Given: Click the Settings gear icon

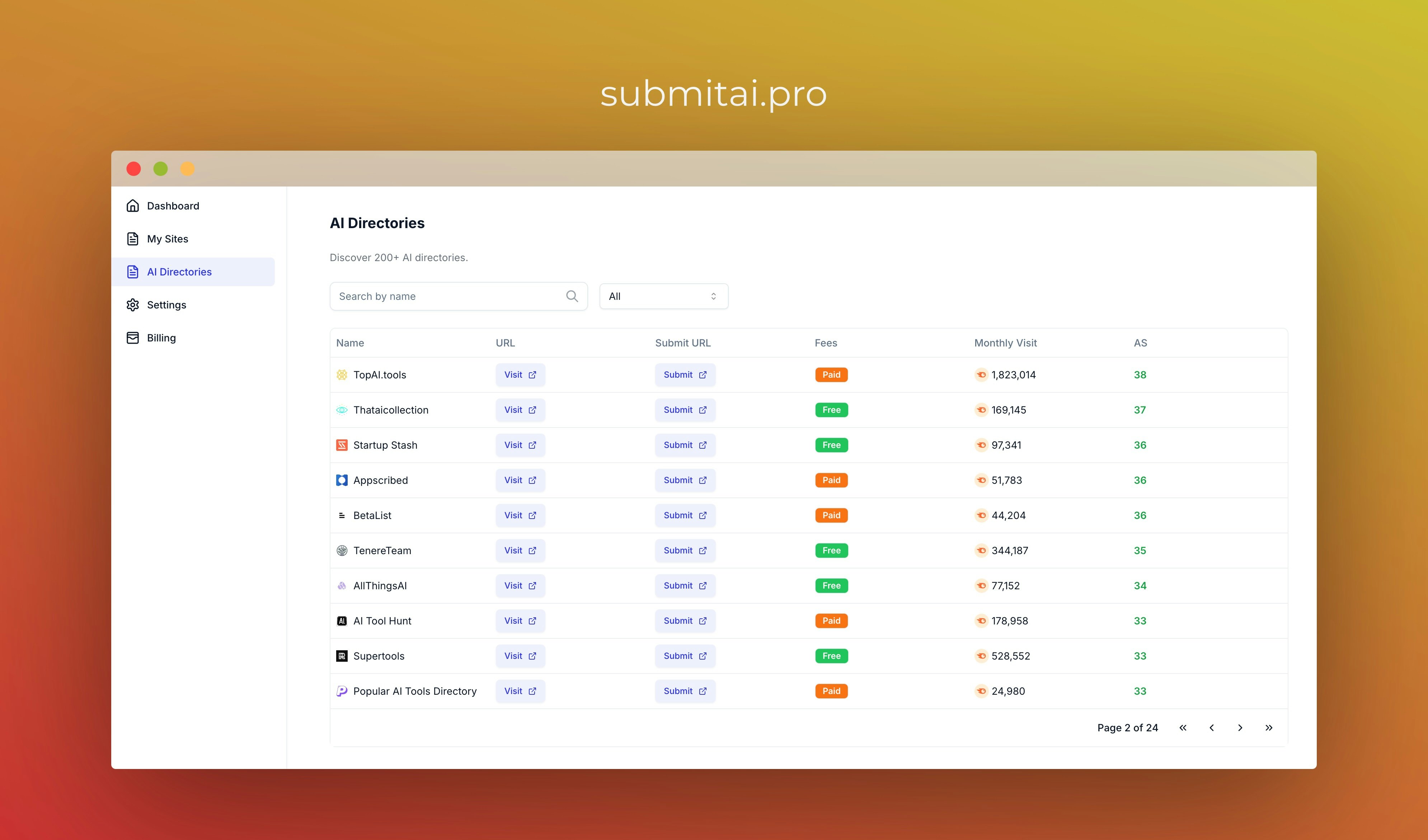Looking at the screenshot, I should 133,305.
